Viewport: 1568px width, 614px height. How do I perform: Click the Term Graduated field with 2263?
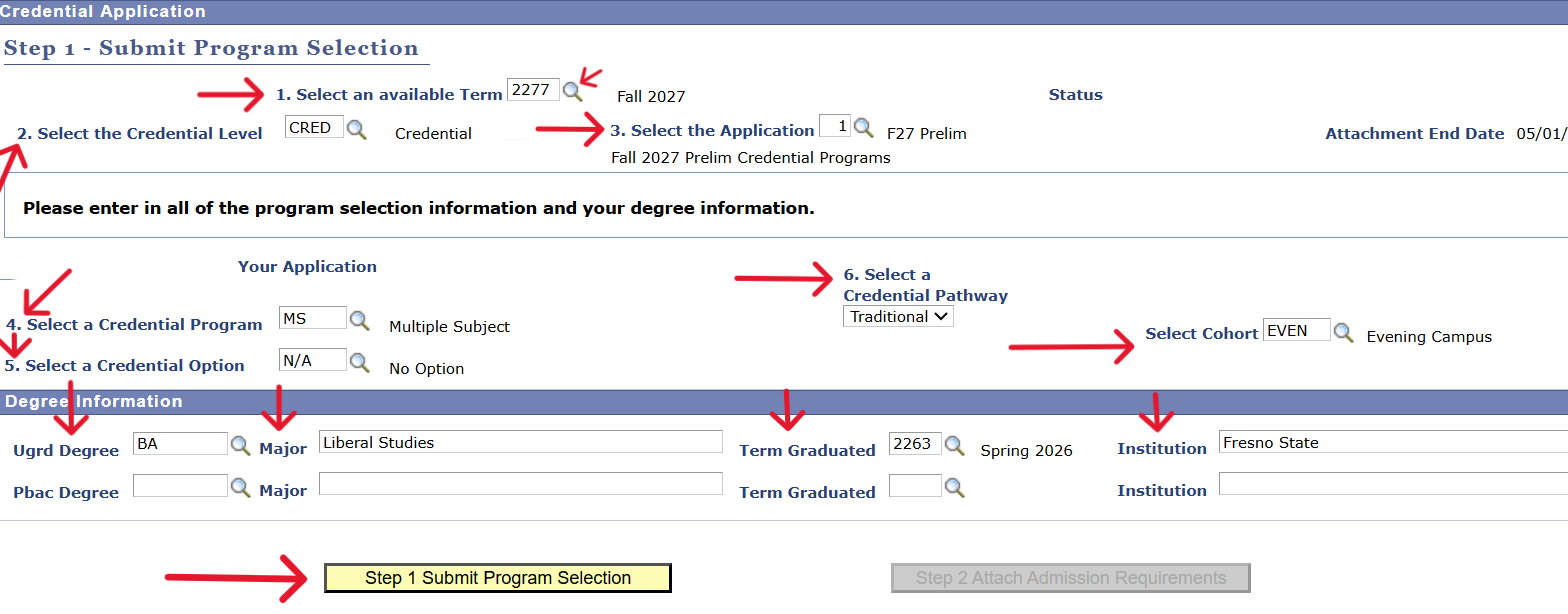coord(915,443)
